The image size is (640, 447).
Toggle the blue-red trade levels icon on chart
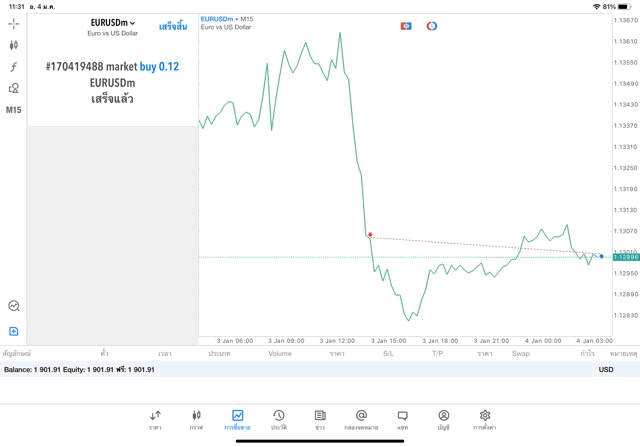[x=406, y=25]
